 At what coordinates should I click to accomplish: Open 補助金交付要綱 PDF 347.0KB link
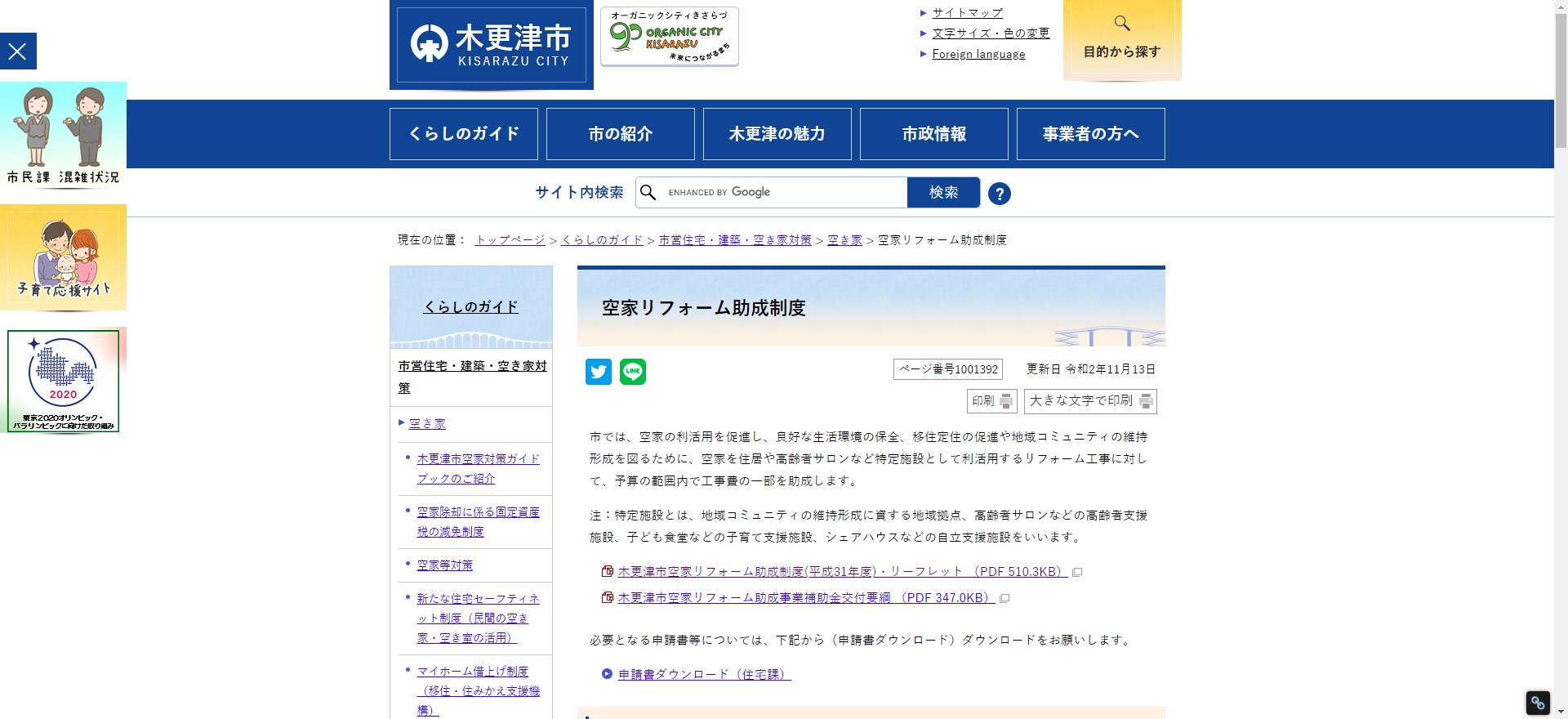pyautogui.click(x=807, y=598)
